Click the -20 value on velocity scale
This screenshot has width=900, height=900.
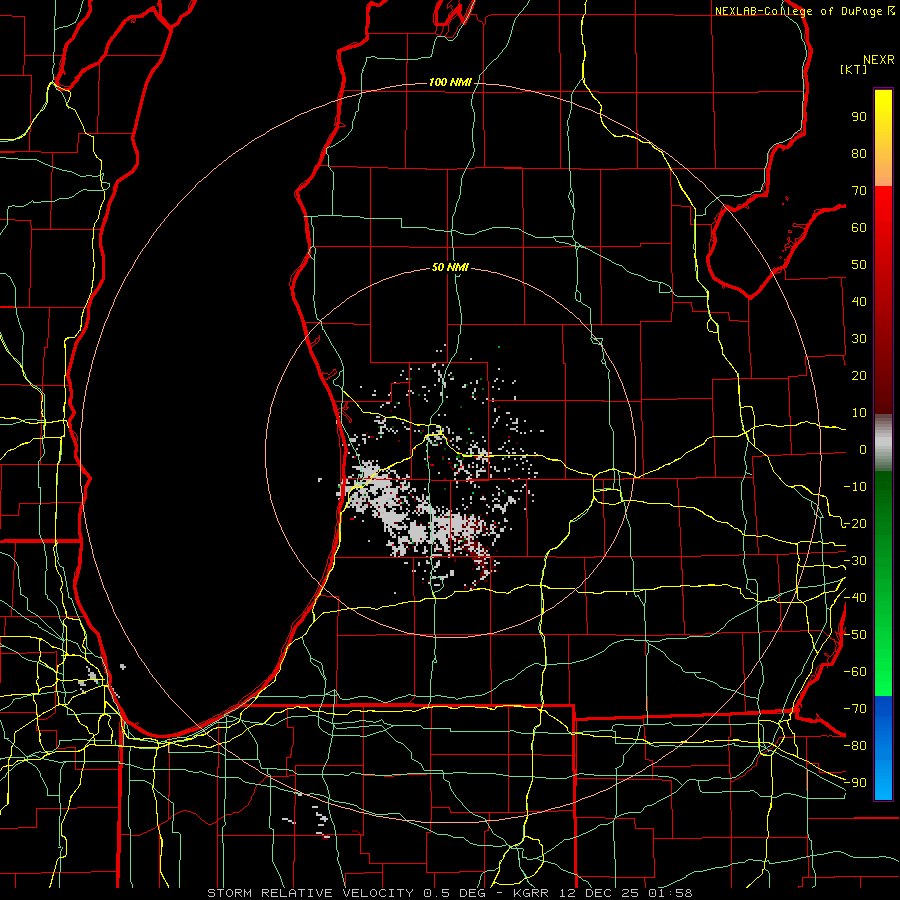coord(855,523)
